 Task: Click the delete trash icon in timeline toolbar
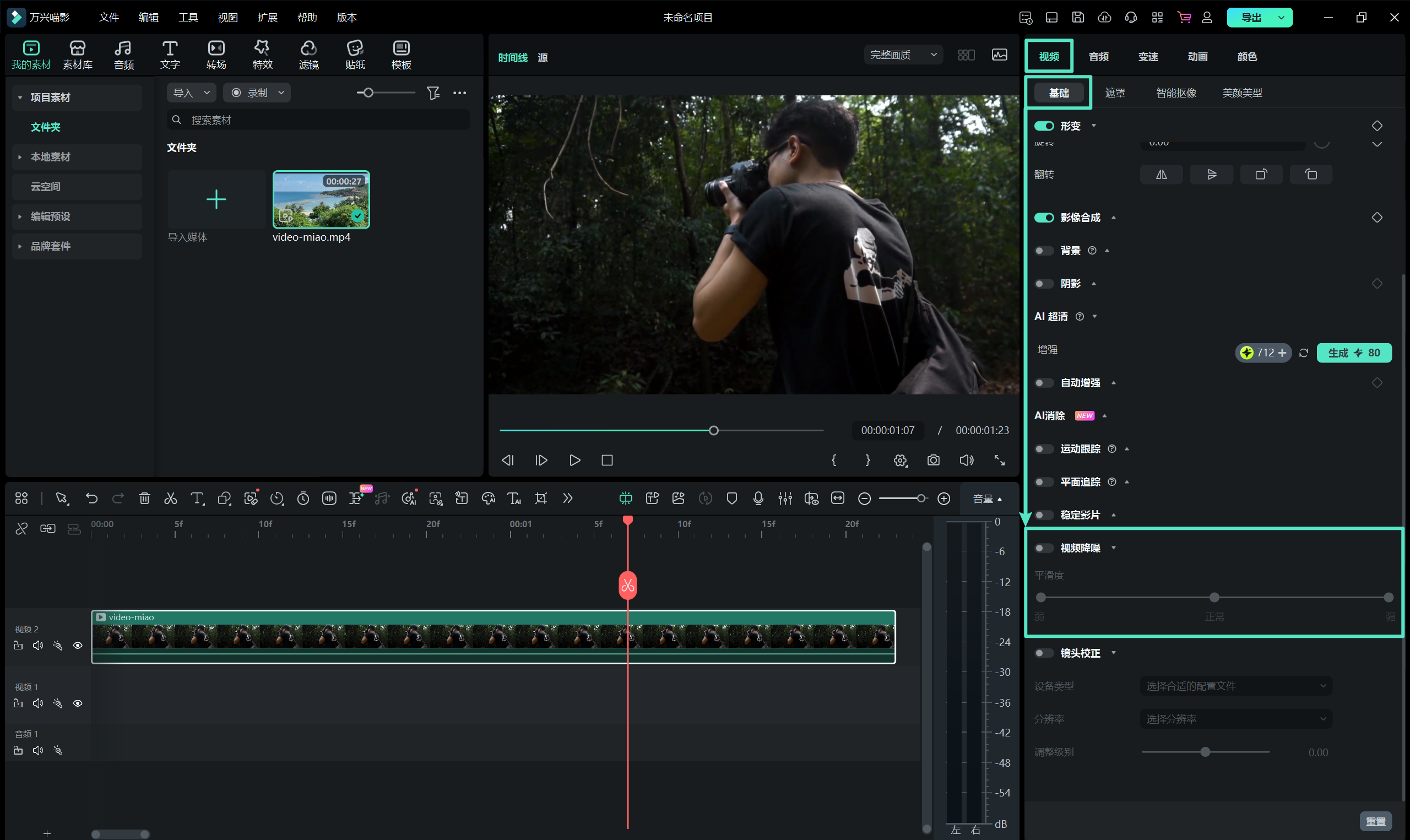(x=144, y=498)
